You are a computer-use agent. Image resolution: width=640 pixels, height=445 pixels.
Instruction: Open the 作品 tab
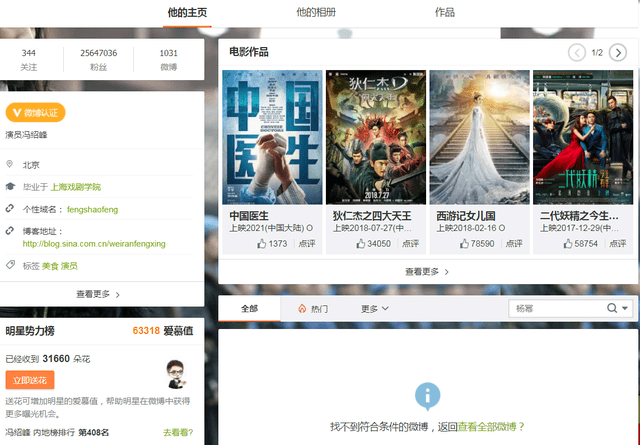click(444, 13)
